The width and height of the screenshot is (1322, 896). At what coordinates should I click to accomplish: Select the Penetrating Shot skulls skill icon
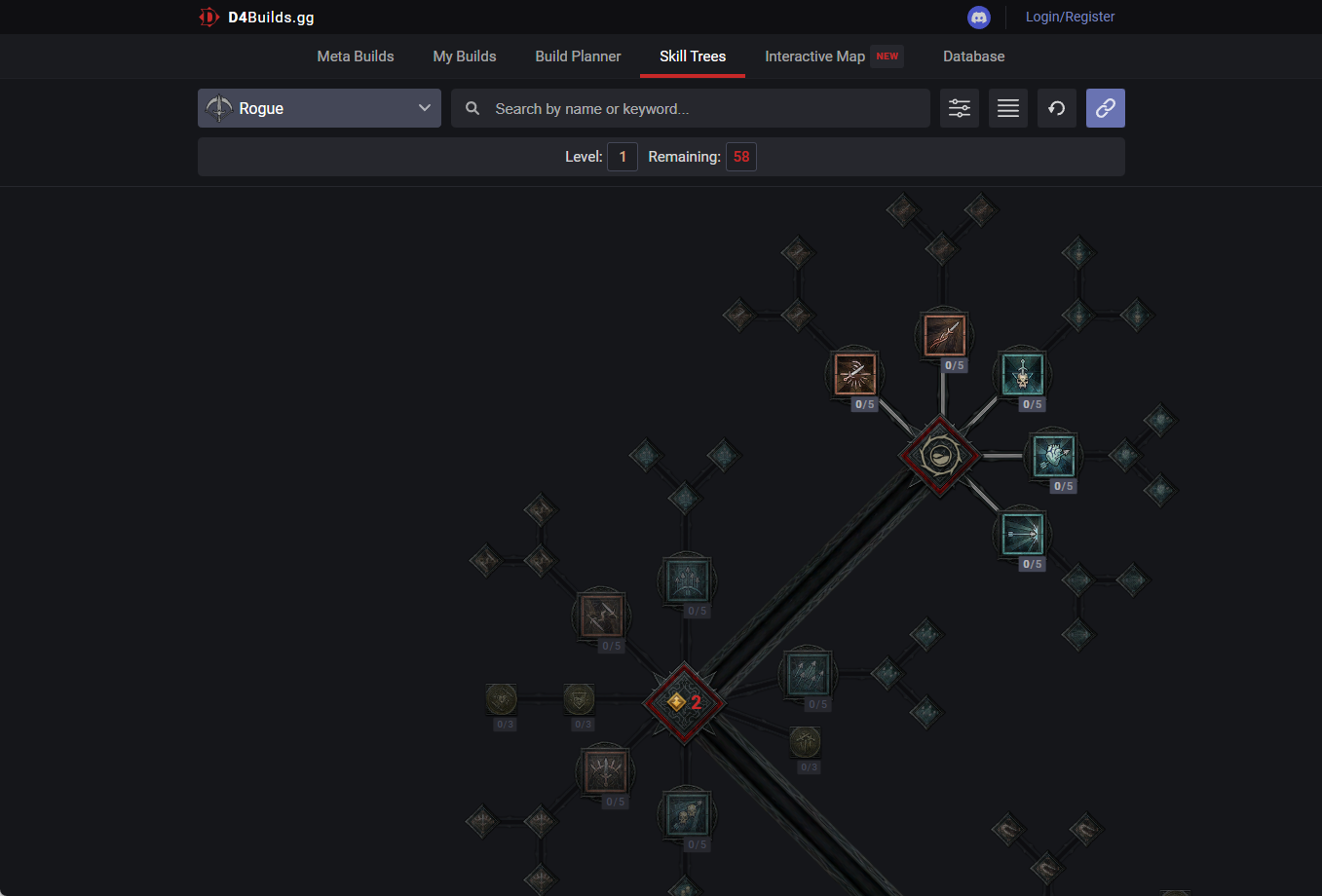688,814
